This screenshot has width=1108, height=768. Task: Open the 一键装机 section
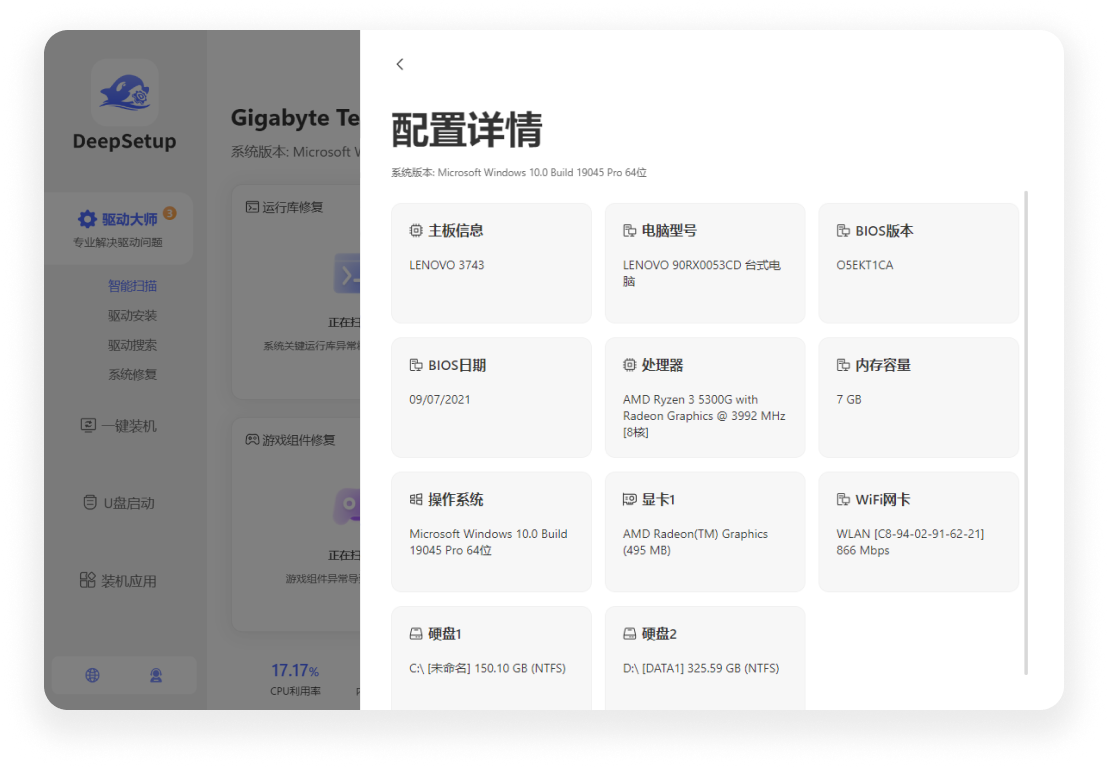tap(119, 426)
